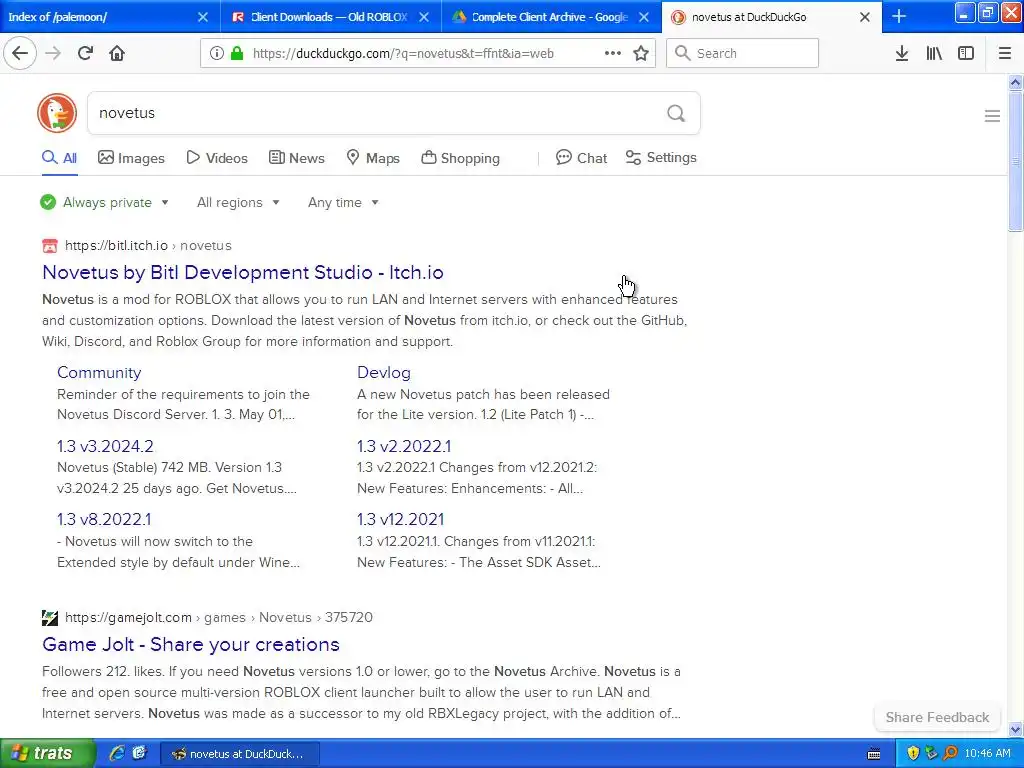Click the forward navigation arrow
The height and width of the screenshot is (768, 1024).
(x=53, y=53)
